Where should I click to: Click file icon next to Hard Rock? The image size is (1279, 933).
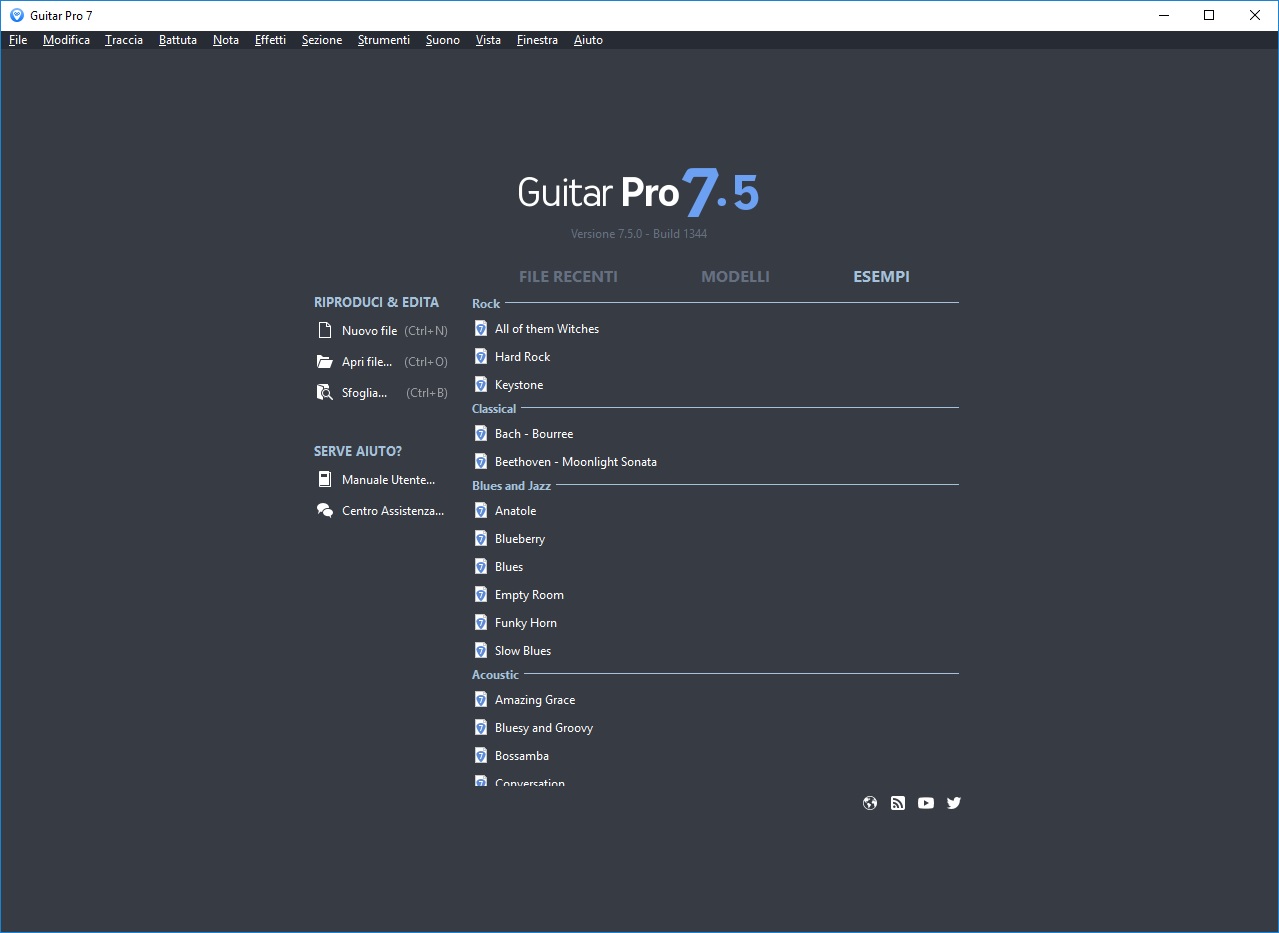coord(481,356)
